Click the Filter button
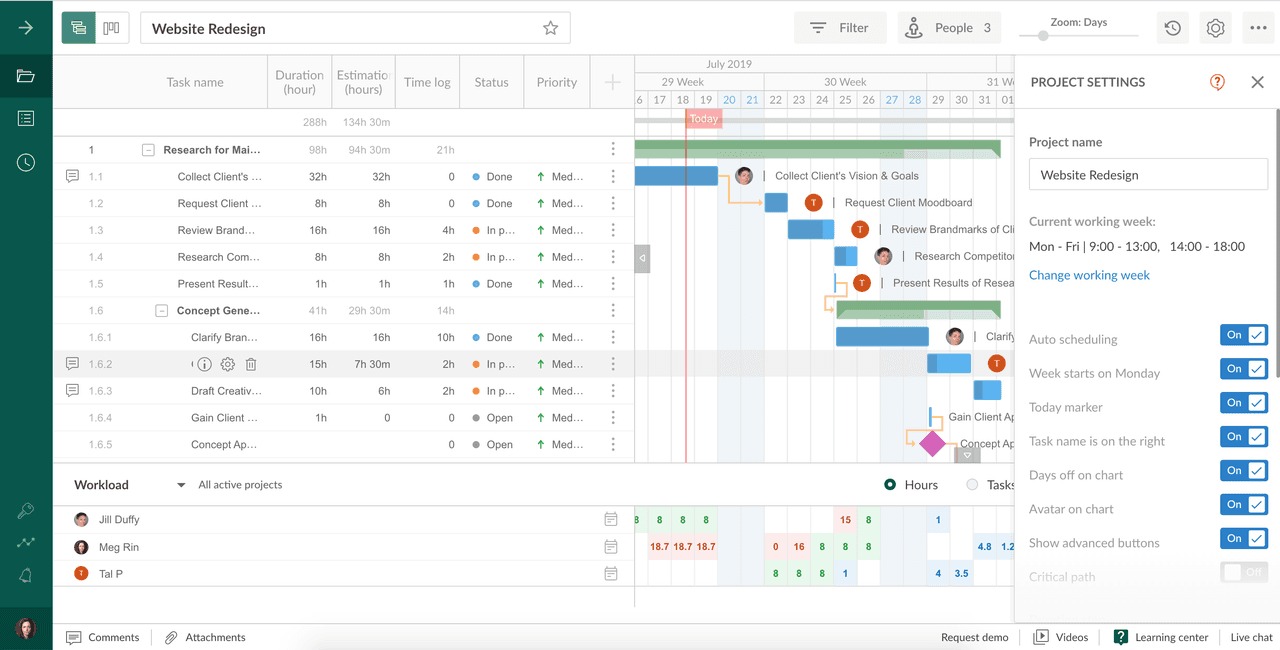The image size is (1280, 650). click(840, 28)
